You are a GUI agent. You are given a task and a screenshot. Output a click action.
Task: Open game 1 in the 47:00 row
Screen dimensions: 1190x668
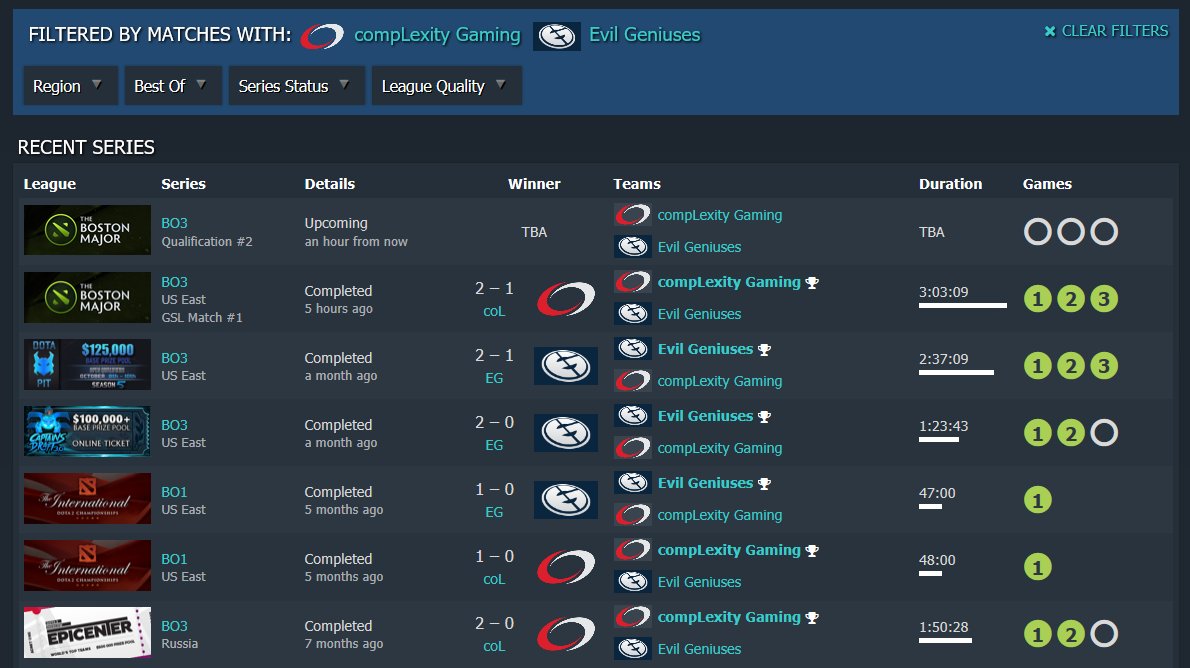1037,500
